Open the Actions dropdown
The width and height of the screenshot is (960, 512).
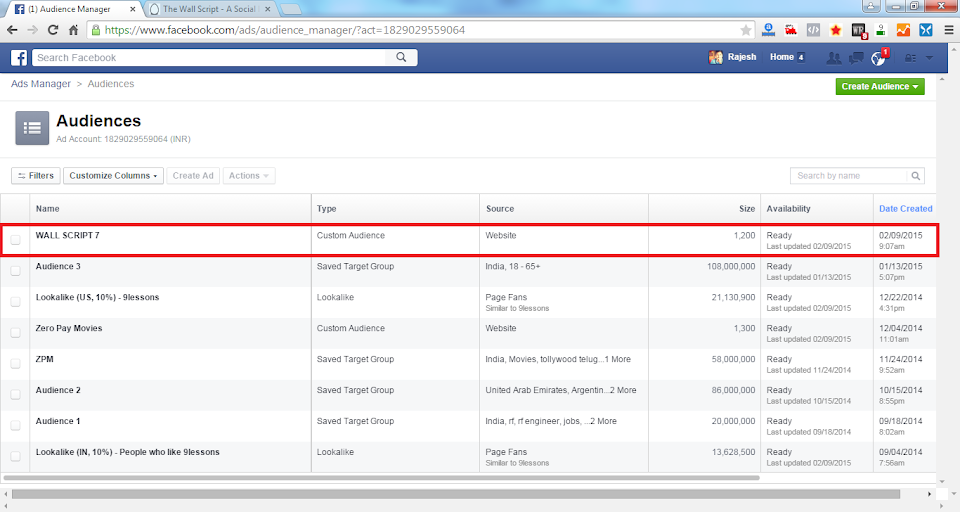(x=249, y=176)
